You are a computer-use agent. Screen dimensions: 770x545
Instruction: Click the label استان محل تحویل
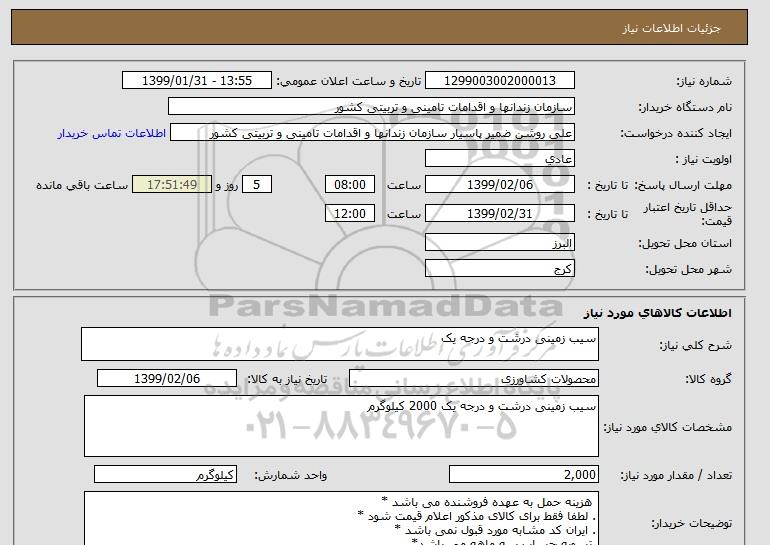(x=685, y=243)
